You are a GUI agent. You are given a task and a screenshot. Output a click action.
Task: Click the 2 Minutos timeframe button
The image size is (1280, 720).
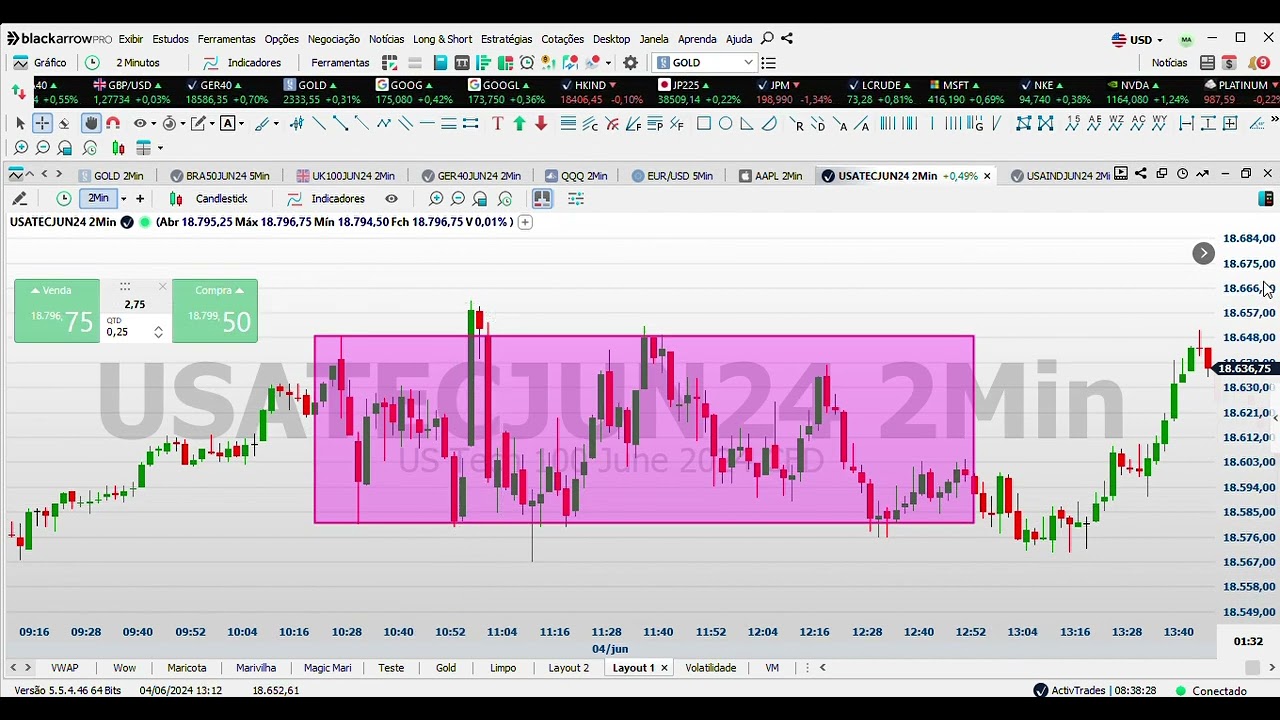pyautogui.click(x=123, y=62)
